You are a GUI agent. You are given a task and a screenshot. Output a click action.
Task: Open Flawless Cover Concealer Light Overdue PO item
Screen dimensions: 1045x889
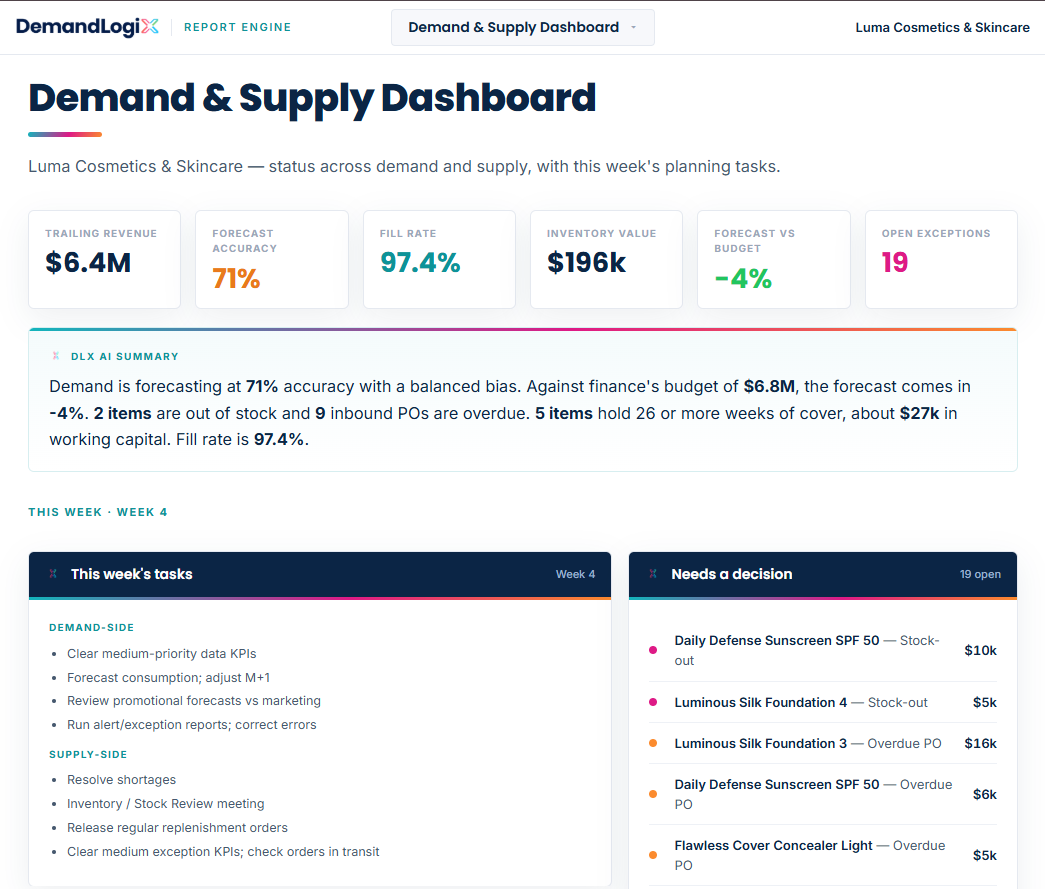[822, 855]
